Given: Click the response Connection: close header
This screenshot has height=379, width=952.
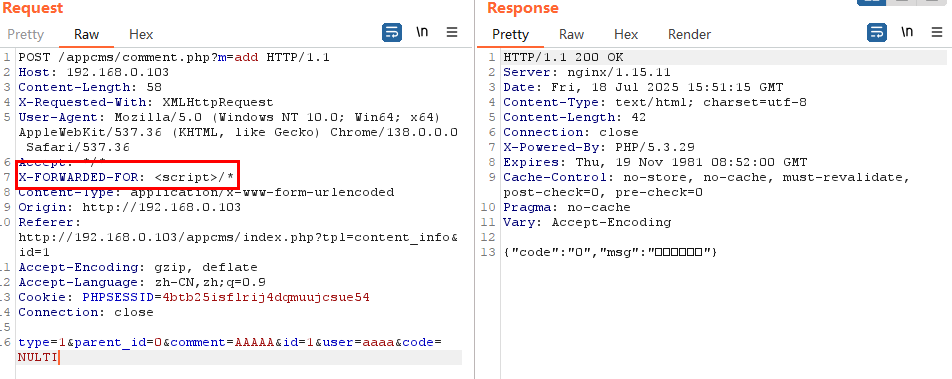Looking at the screenshot, I should point(571,132).
